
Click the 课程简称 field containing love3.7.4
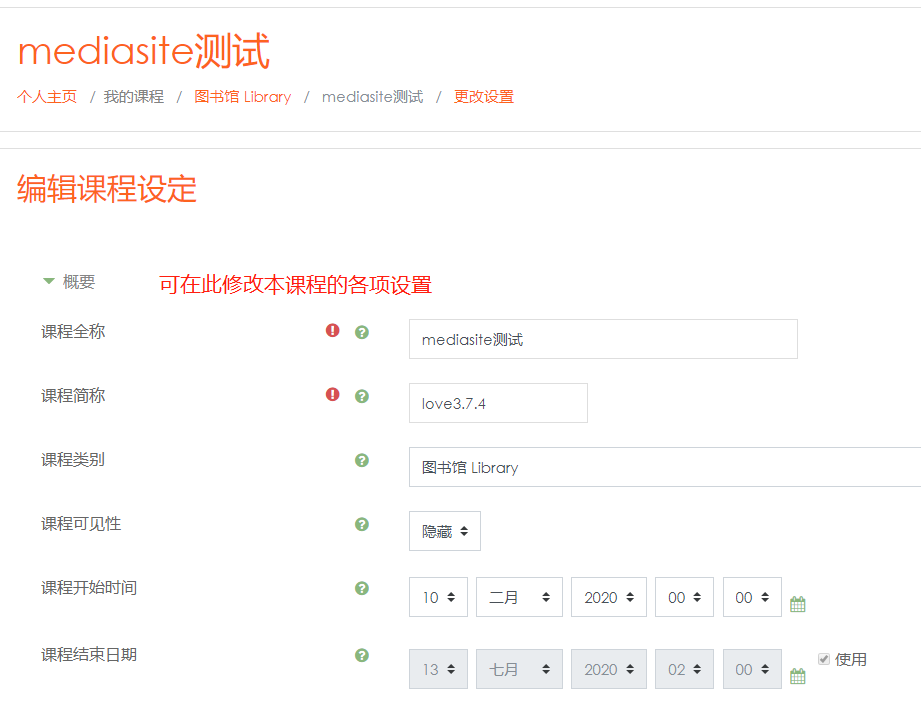pos(498,403)
